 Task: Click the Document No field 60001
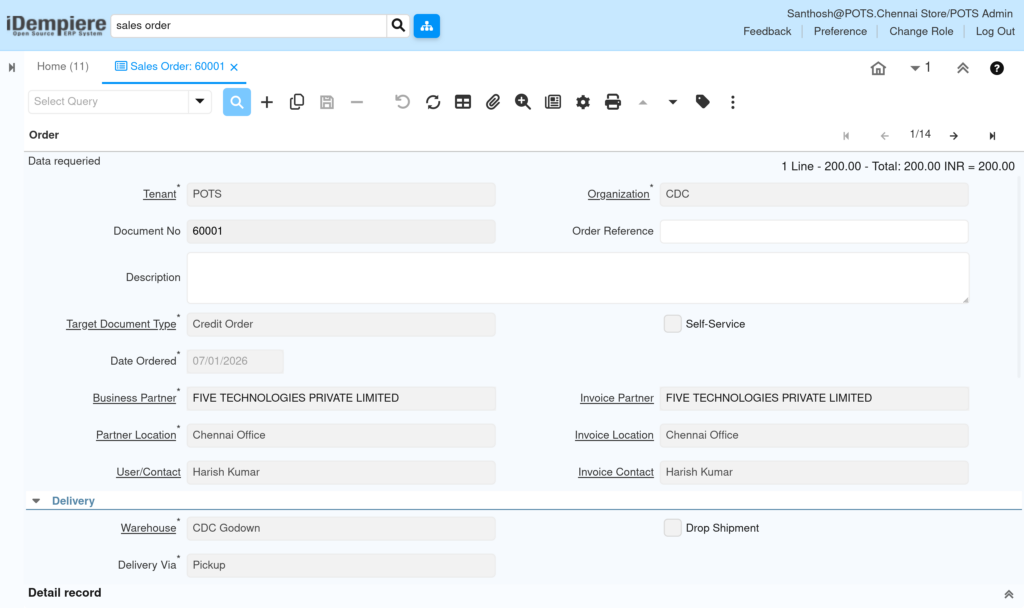point(341,231)
